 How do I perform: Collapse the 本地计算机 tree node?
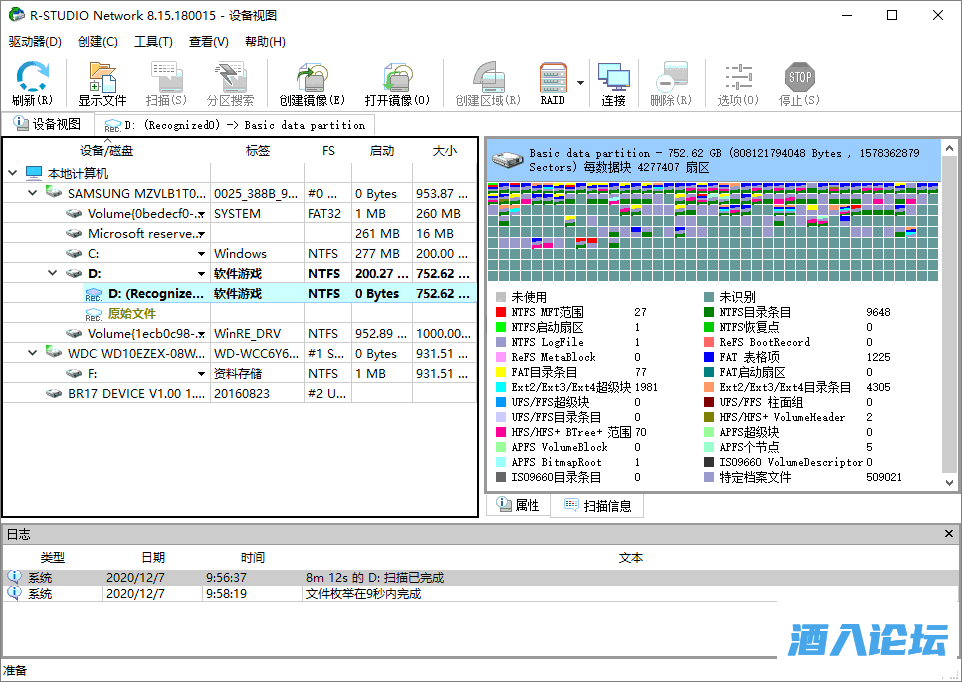(12, 173)
